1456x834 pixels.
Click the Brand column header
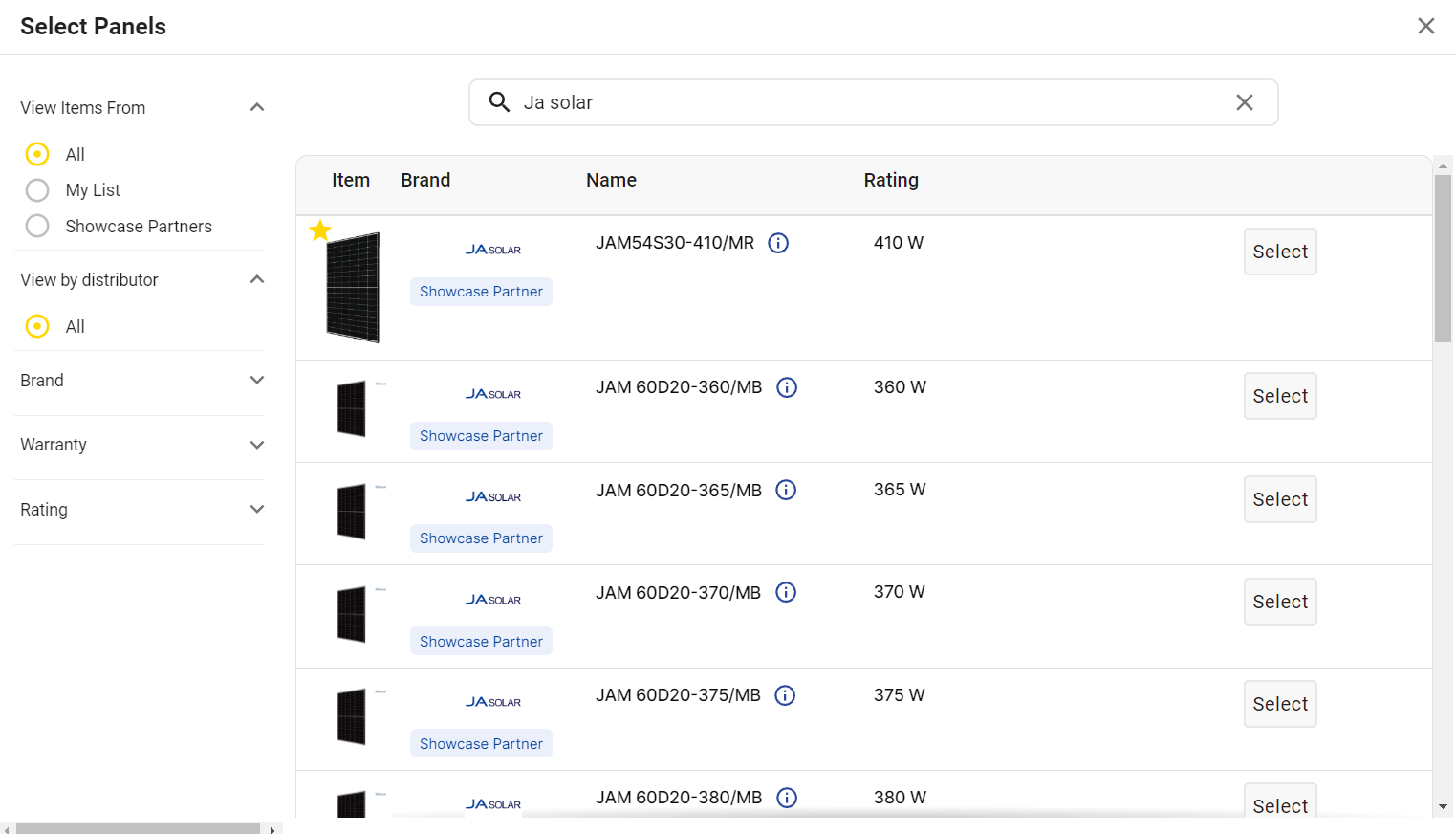pyautogui.click(x=425, y=180)
